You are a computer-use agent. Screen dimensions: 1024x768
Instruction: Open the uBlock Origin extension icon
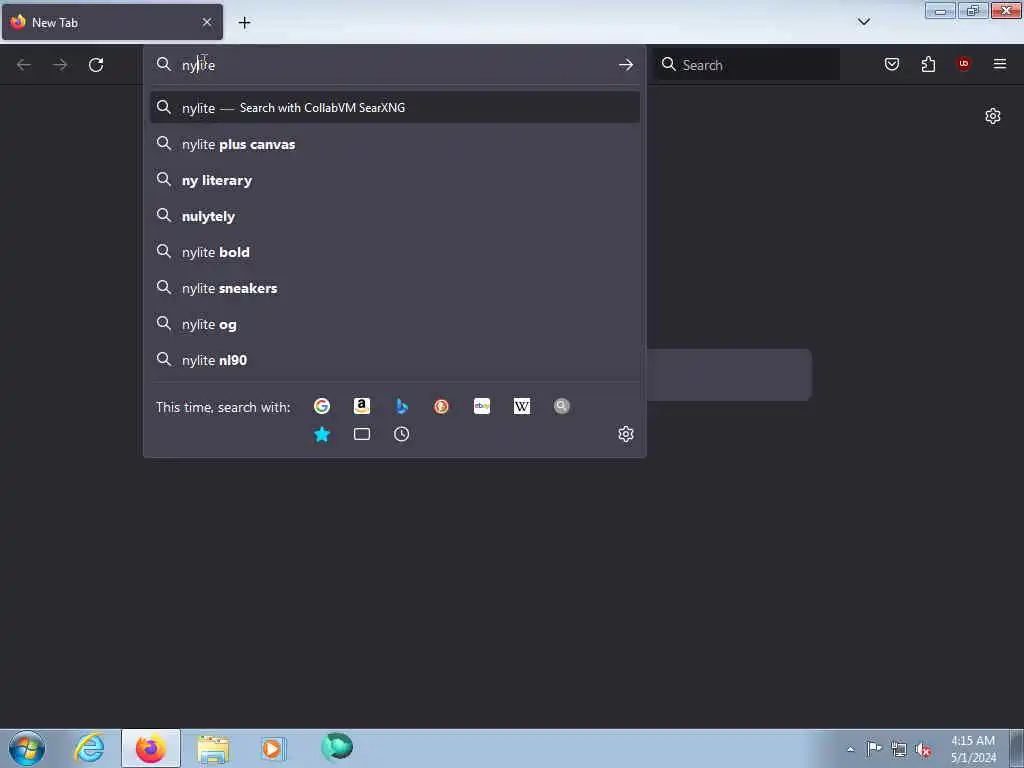[x=963, y=63]
